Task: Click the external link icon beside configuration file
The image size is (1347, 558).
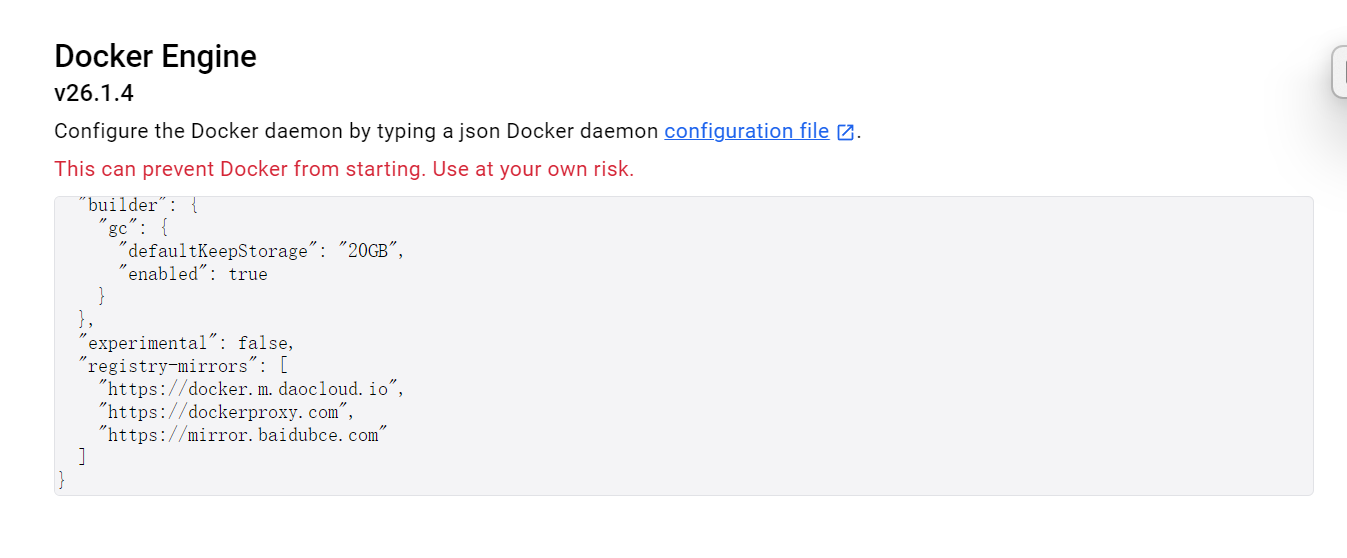Action: [845, 132]
